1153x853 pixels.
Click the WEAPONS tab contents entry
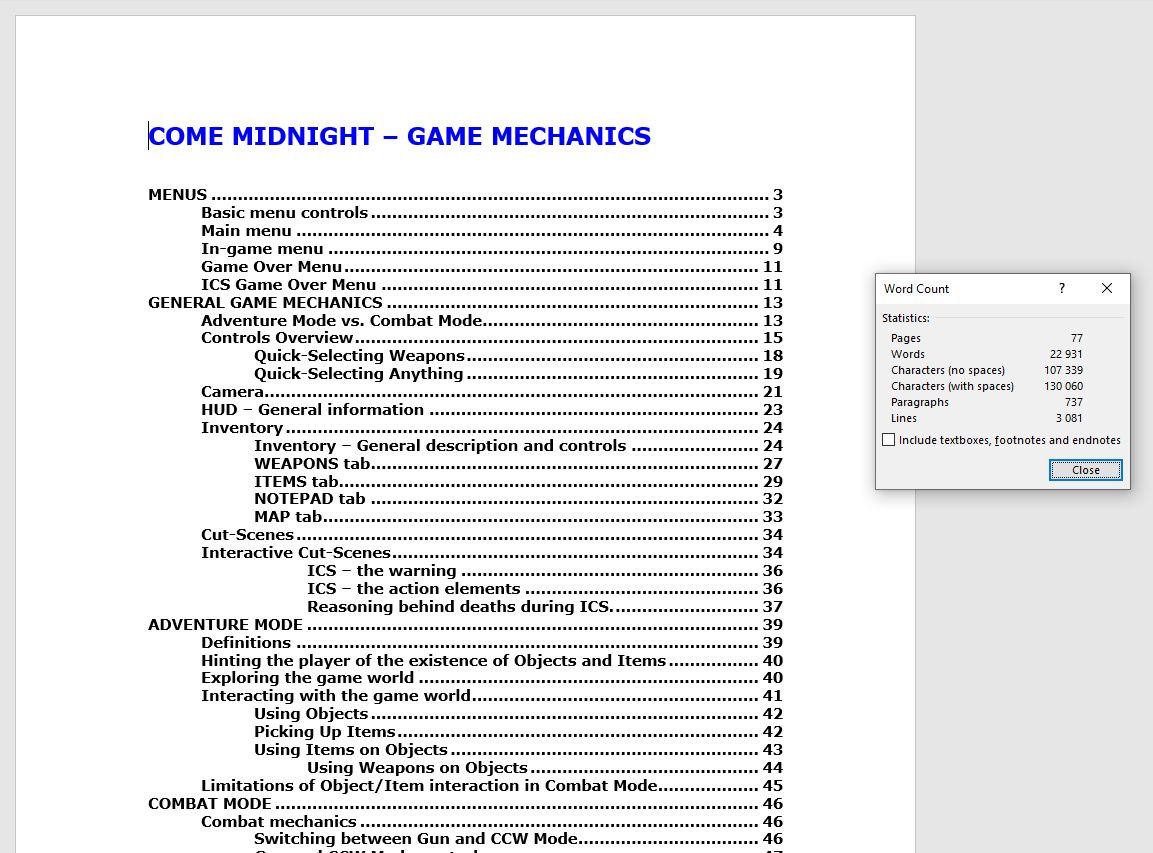pos(312,464)
